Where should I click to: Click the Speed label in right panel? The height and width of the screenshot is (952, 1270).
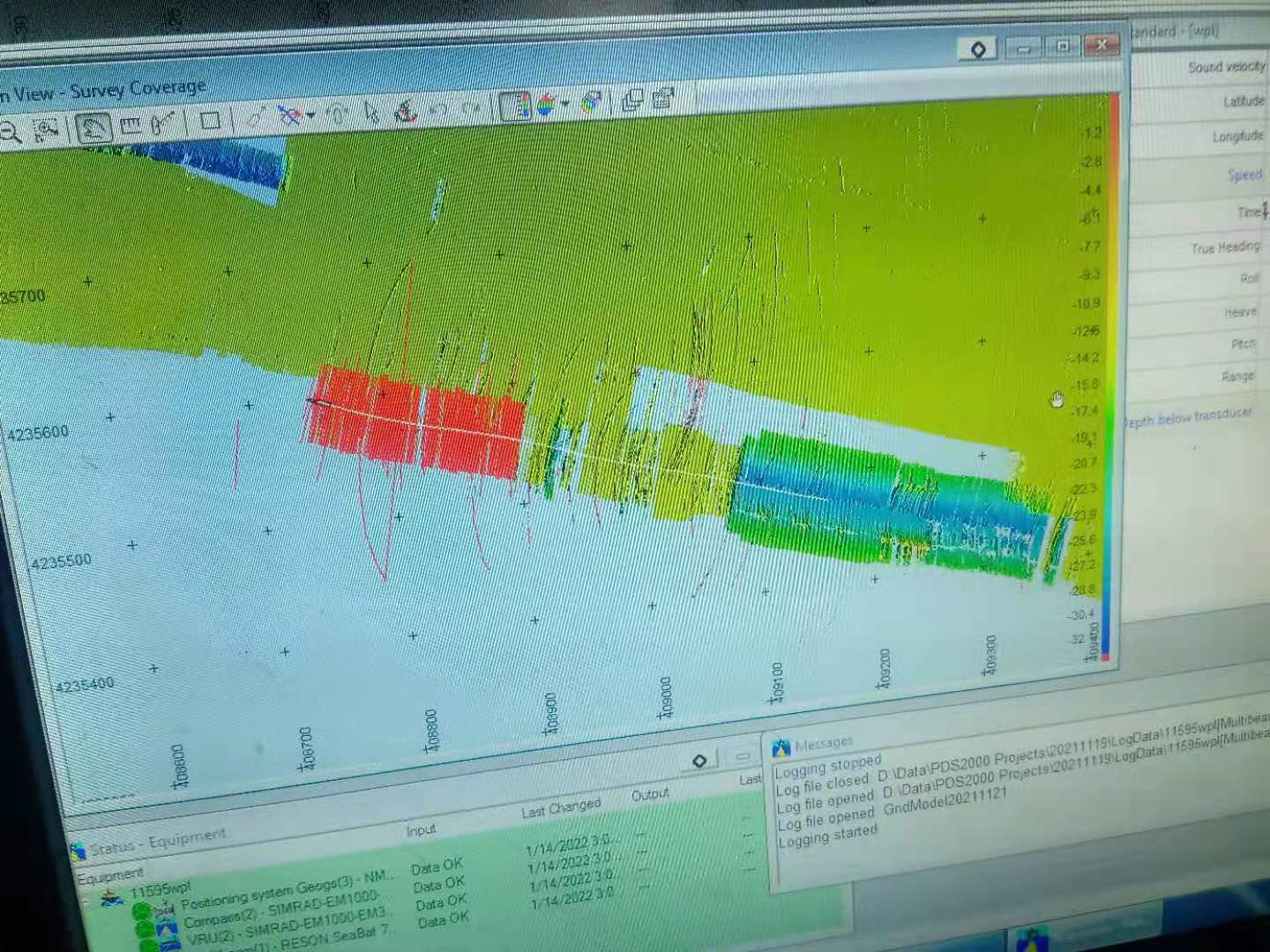pyautogui.click(x=1244, y=175)
